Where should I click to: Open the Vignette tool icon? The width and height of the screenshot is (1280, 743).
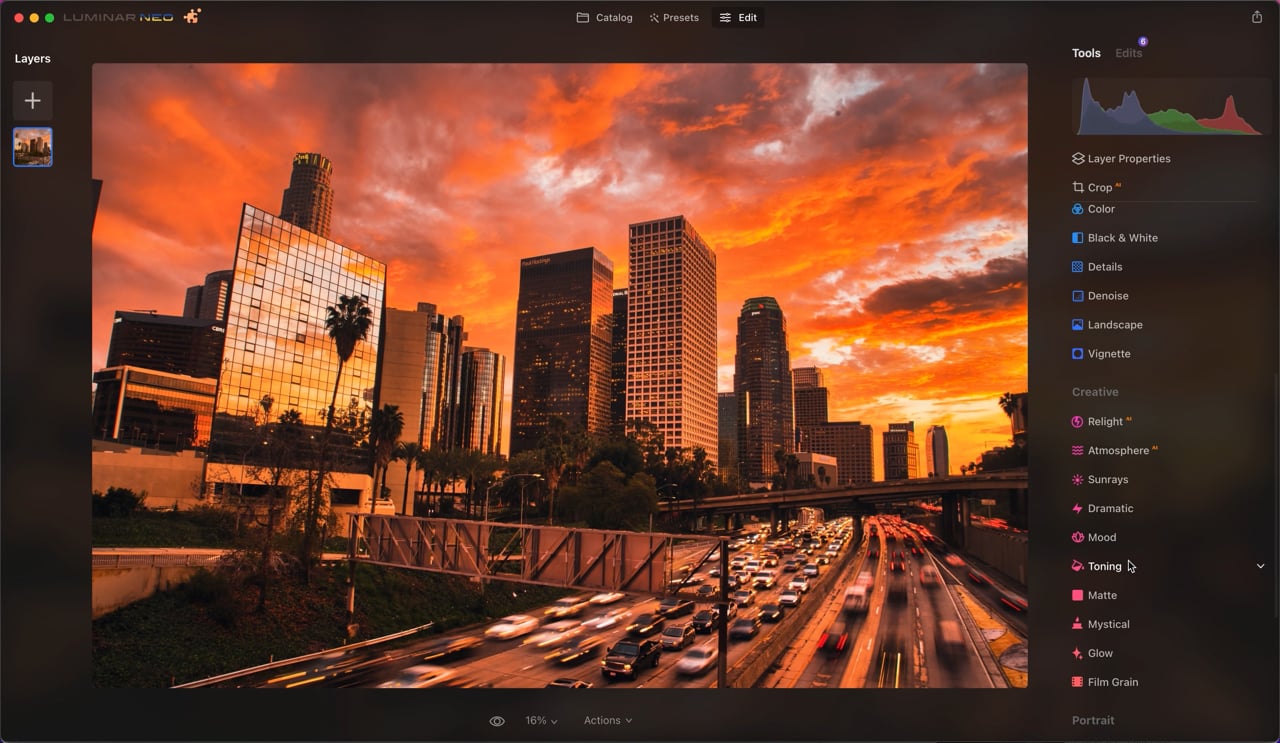pyautogui.click(x=1077, y=354)
